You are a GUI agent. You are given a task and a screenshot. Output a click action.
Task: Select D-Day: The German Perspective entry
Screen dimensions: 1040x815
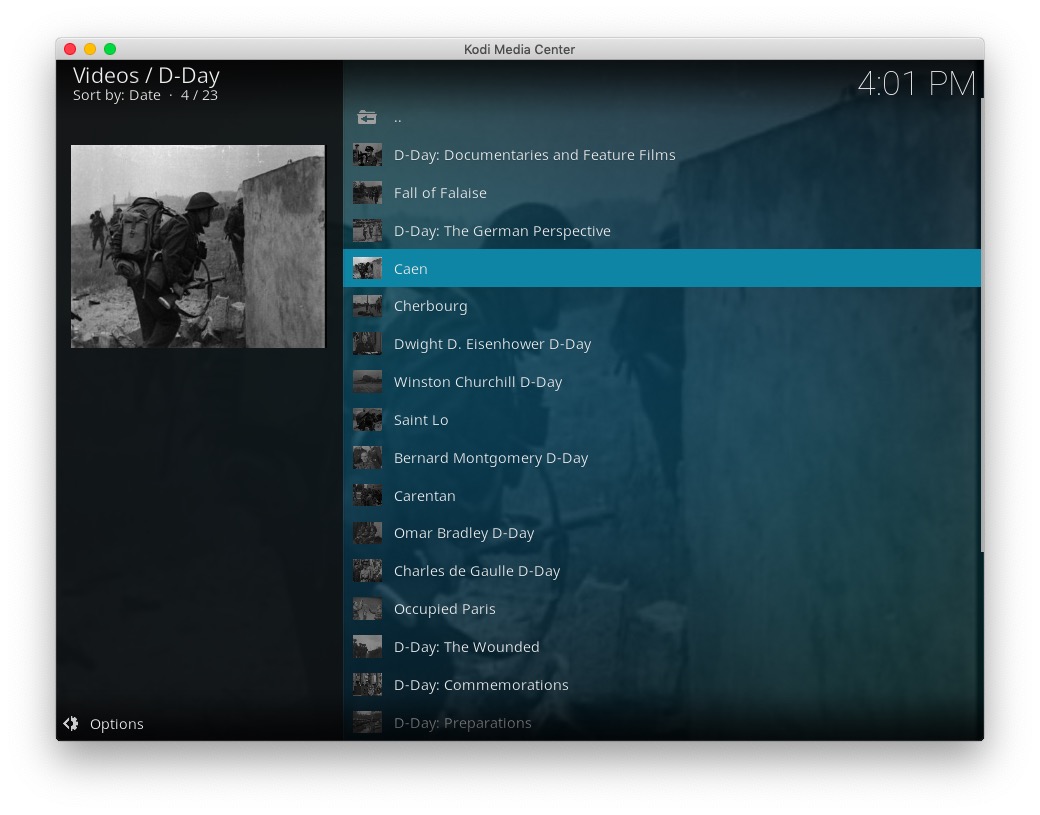pos(501,231)
